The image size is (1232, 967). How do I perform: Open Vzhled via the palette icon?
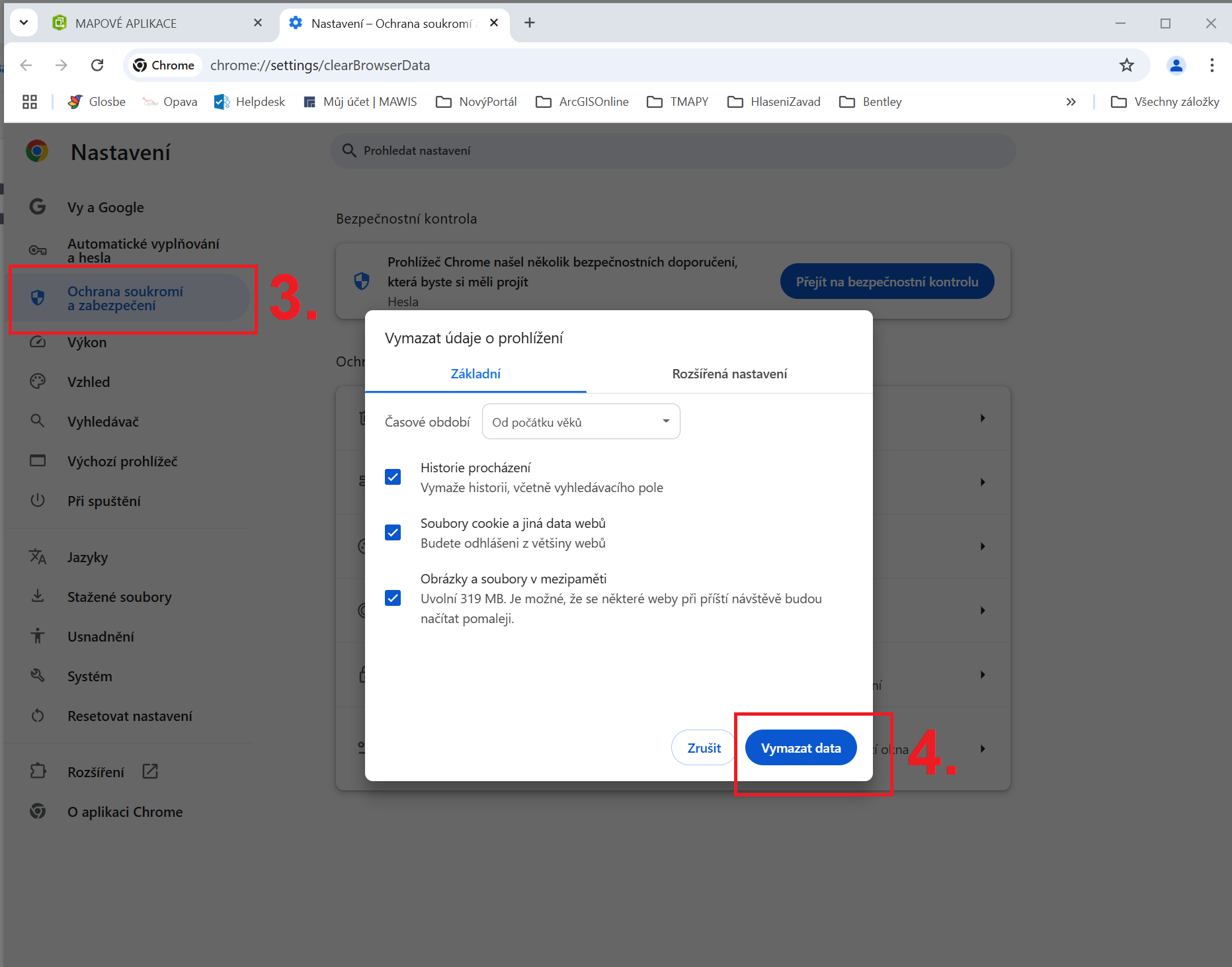[x=38, y=381]
